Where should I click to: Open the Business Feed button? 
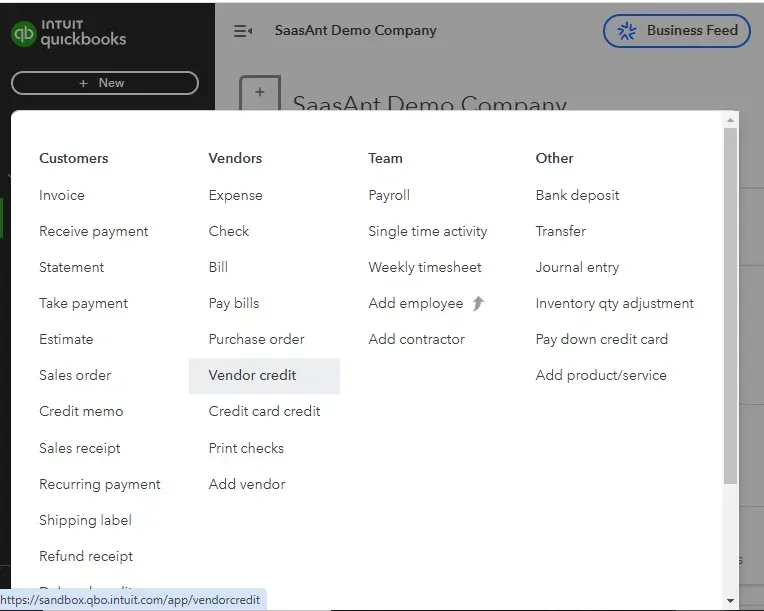pyautogui.click(x=677, y=31)
